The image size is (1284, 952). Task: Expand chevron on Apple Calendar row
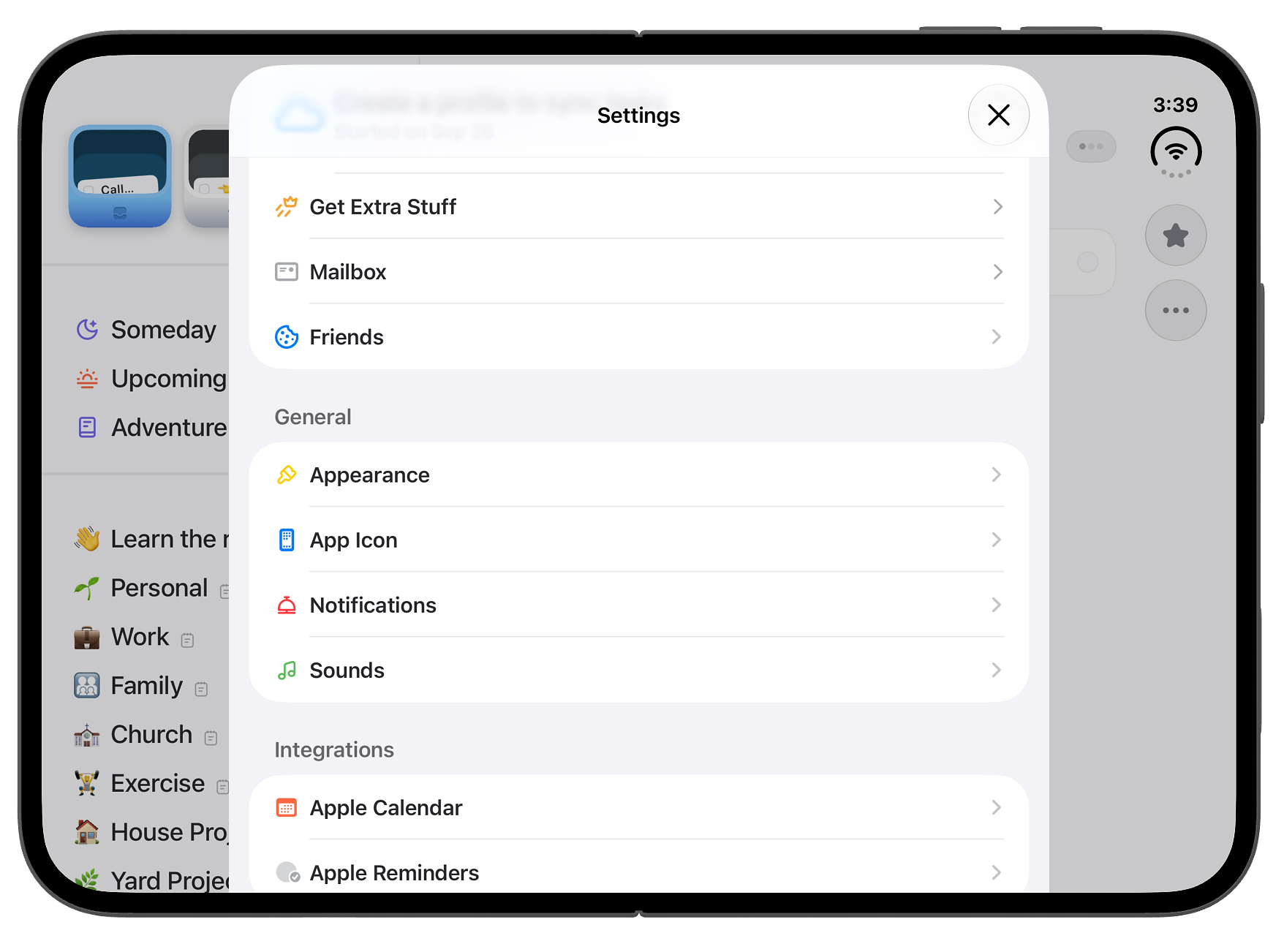pos(996,808)
